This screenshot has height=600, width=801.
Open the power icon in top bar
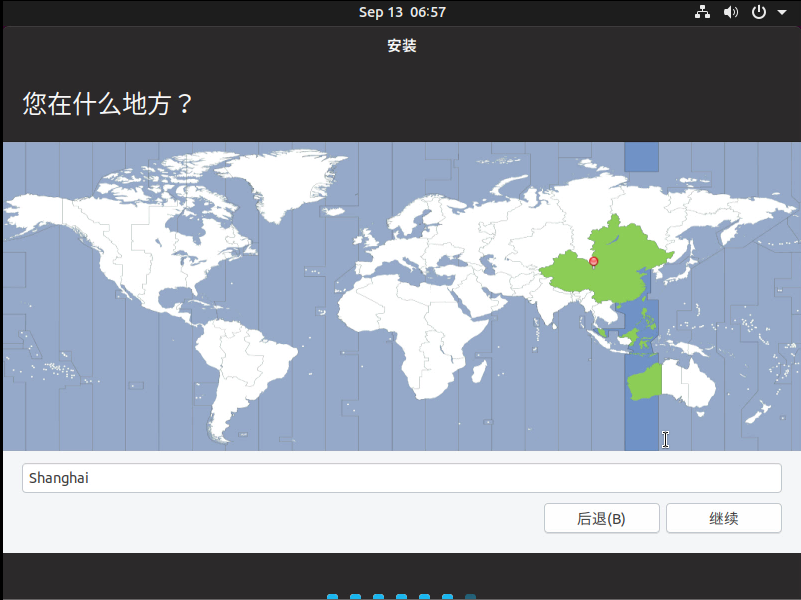(x=759, y=12)
